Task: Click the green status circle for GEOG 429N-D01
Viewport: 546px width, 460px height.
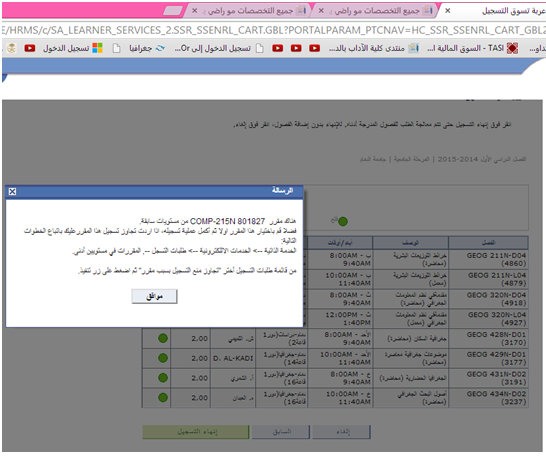Action: (x=163, y=358)
